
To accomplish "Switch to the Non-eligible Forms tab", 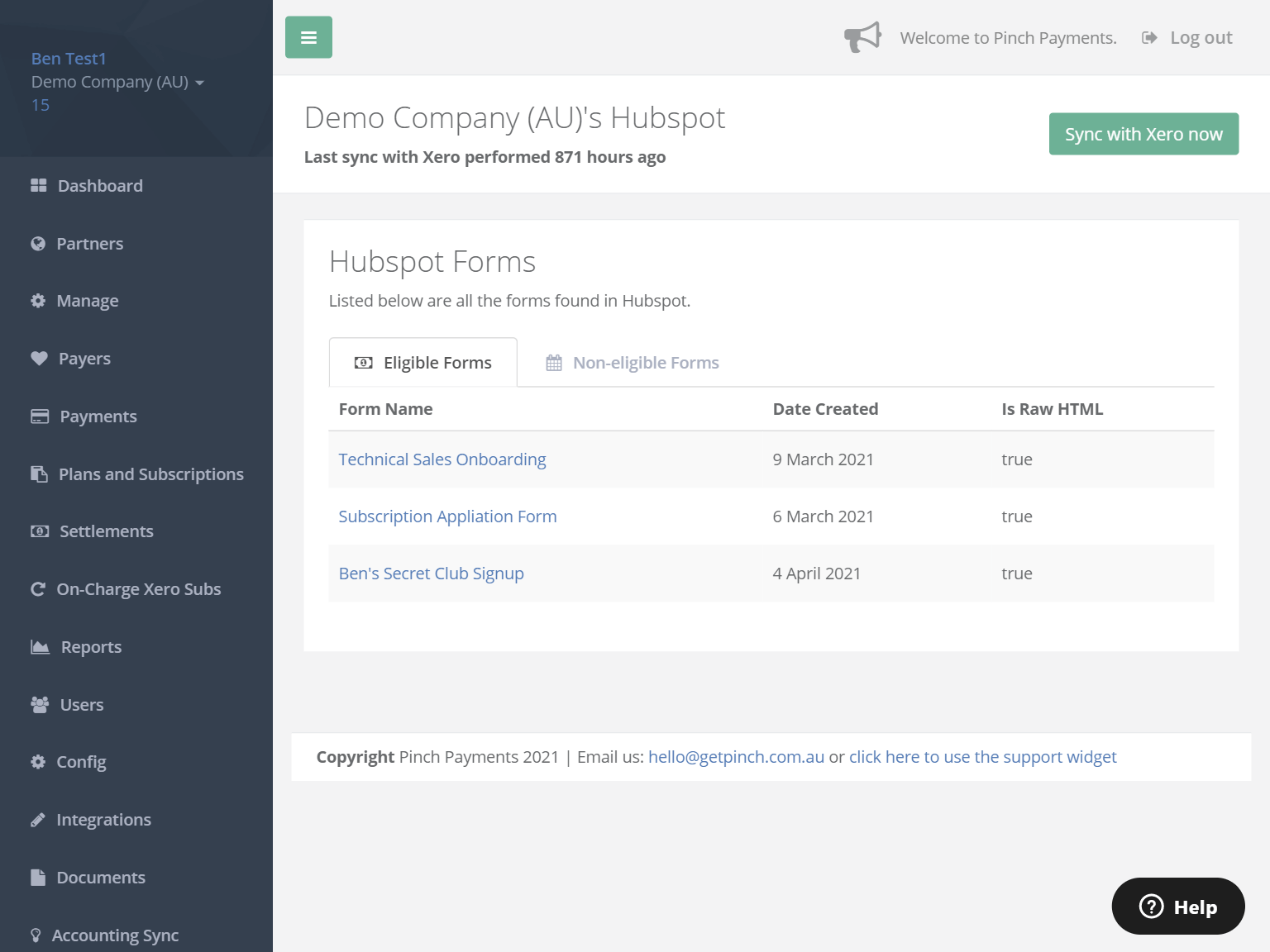I will point(633,363).
